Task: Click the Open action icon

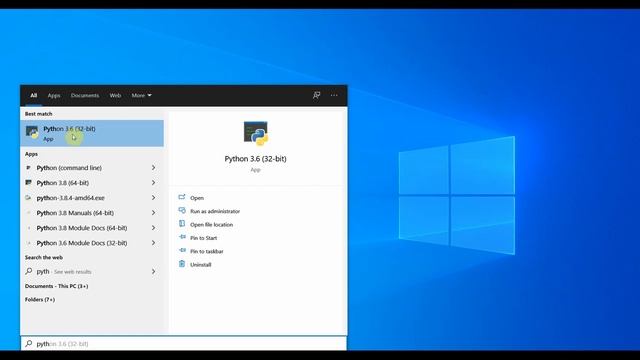Action: (182, 197)
